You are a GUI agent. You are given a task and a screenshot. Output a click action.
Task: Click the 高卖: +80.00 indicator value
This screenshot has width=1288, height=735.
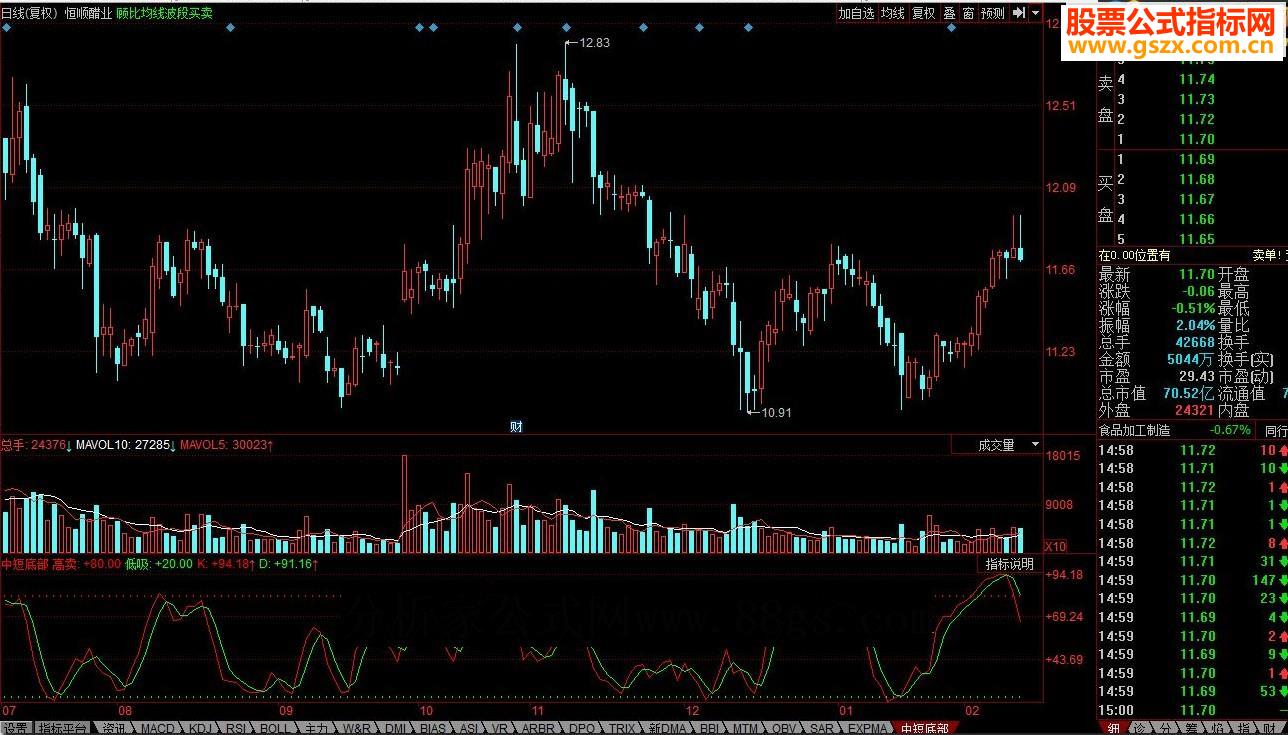pyautogui.click(x=85, y=564)
